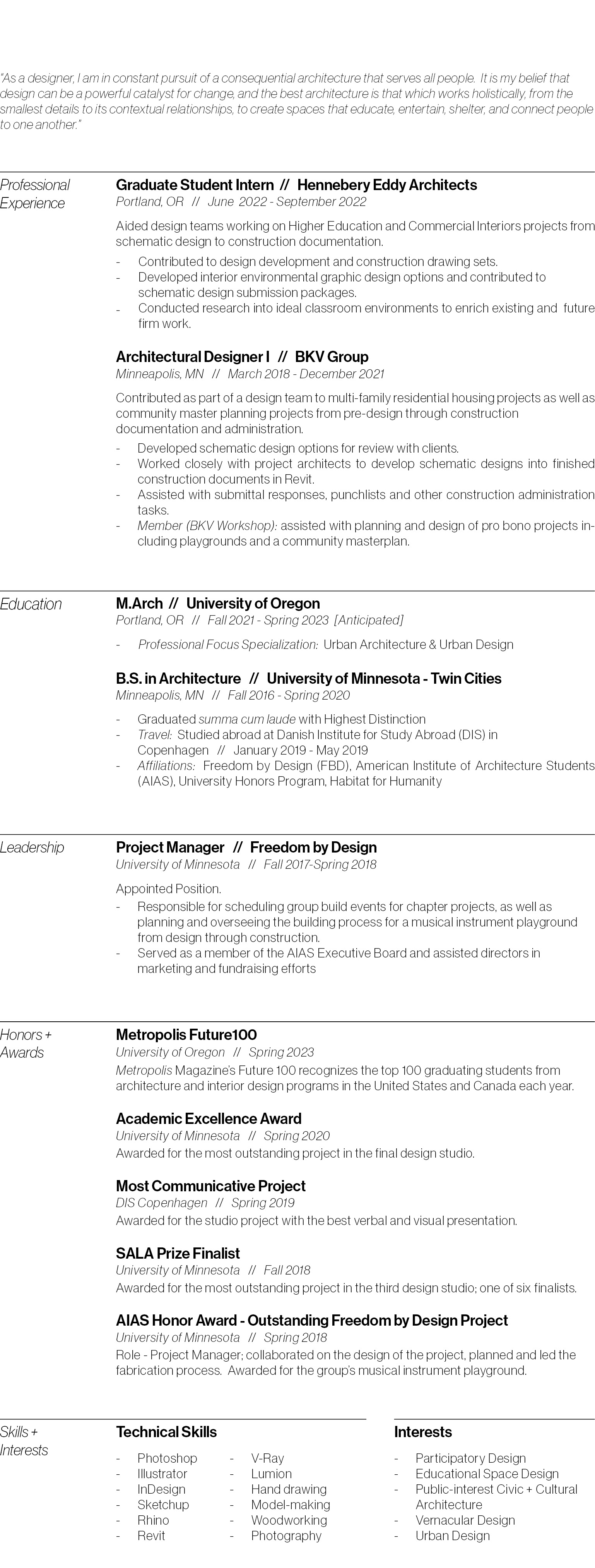
Task: Click the Honors + Awards section label
Action: (26, 1043)
